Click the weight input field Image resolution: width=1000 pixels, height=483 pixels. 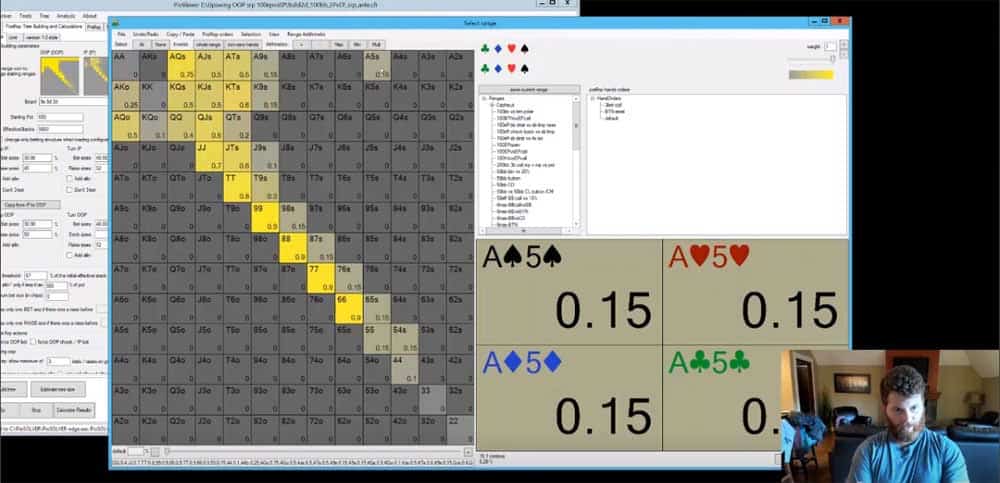pyautogui.click(x=829, y=47)
